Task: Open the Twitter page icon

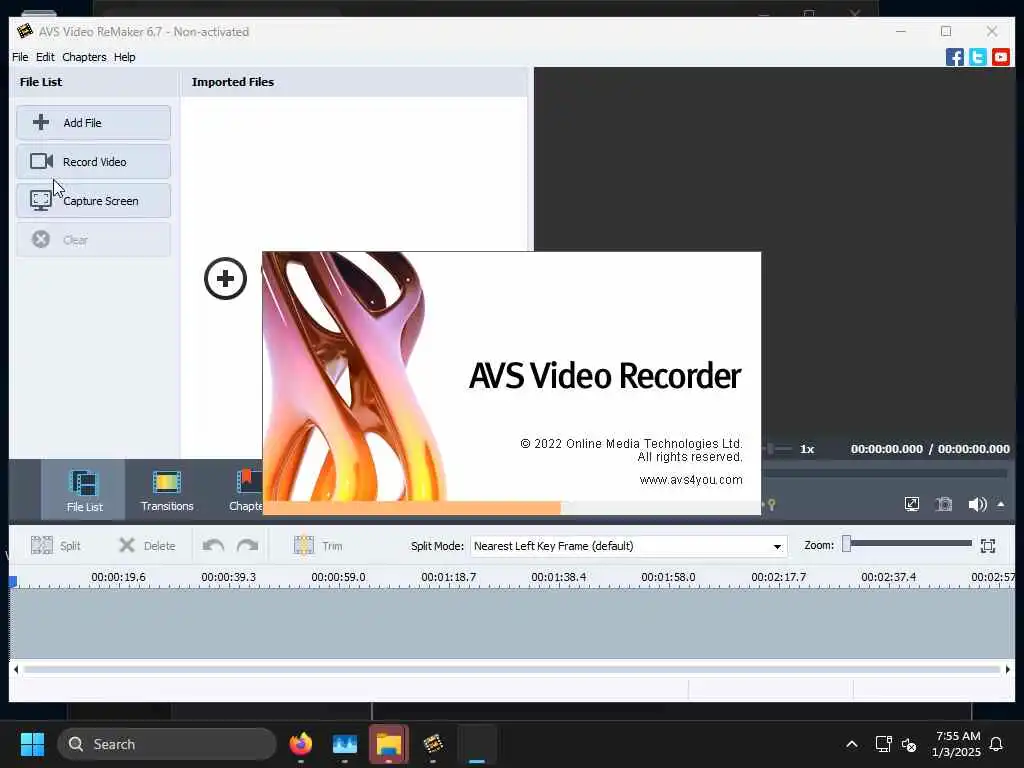Action: (978, 57)
